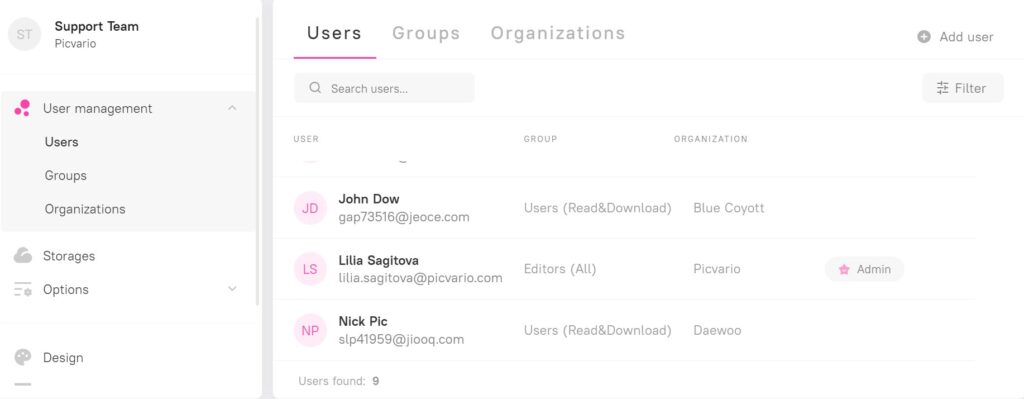Click Nick Pic's group Users (Read&Download)
The height and width of the screenshot is (399, 1024).
[x=598, y=330]
